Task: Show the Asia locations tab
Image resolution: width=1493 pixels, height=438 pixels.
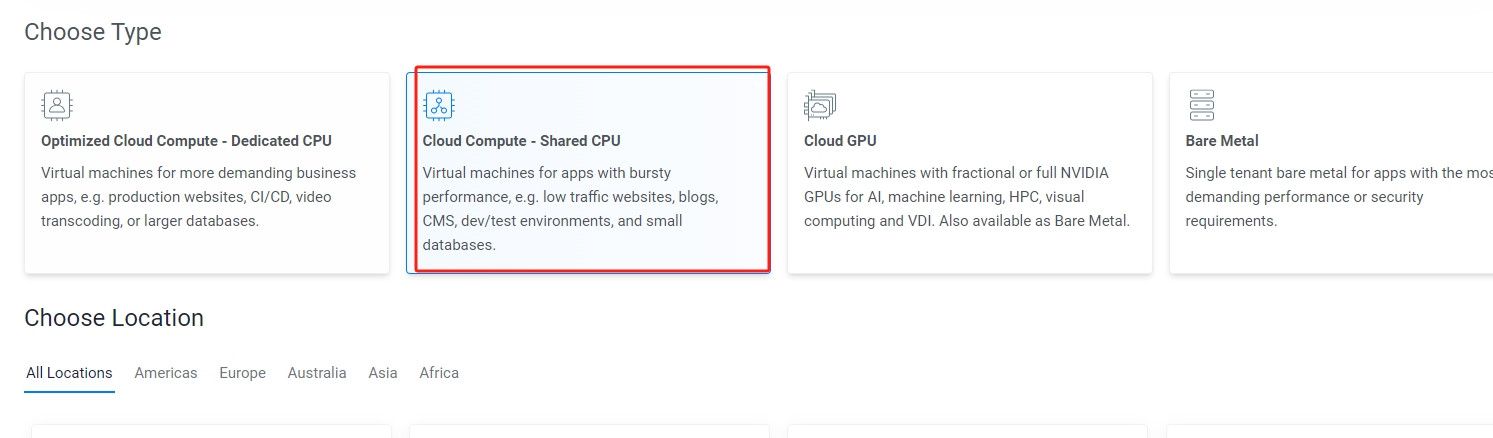Action: point(383,373)
